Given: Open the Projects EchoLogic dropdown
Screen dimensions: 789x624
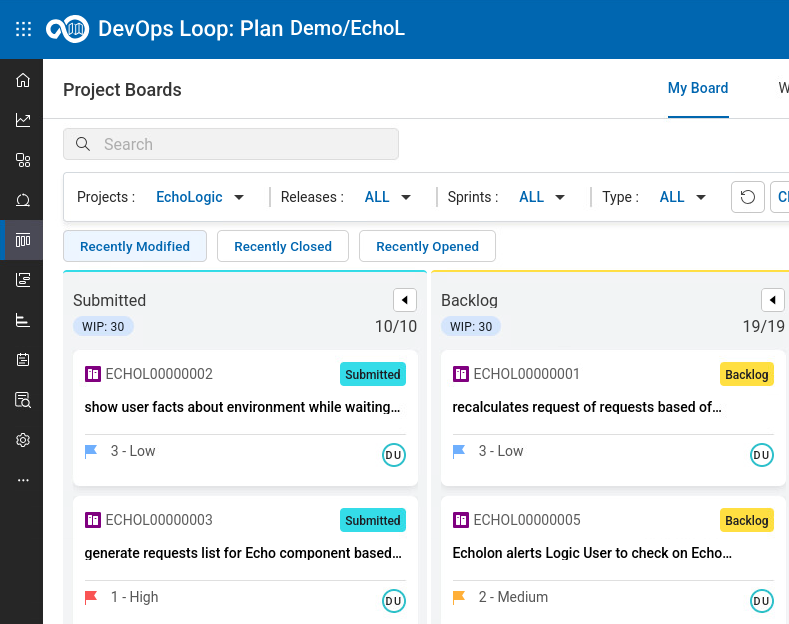Looking at the screenshot, I should (x=200, y=197).
